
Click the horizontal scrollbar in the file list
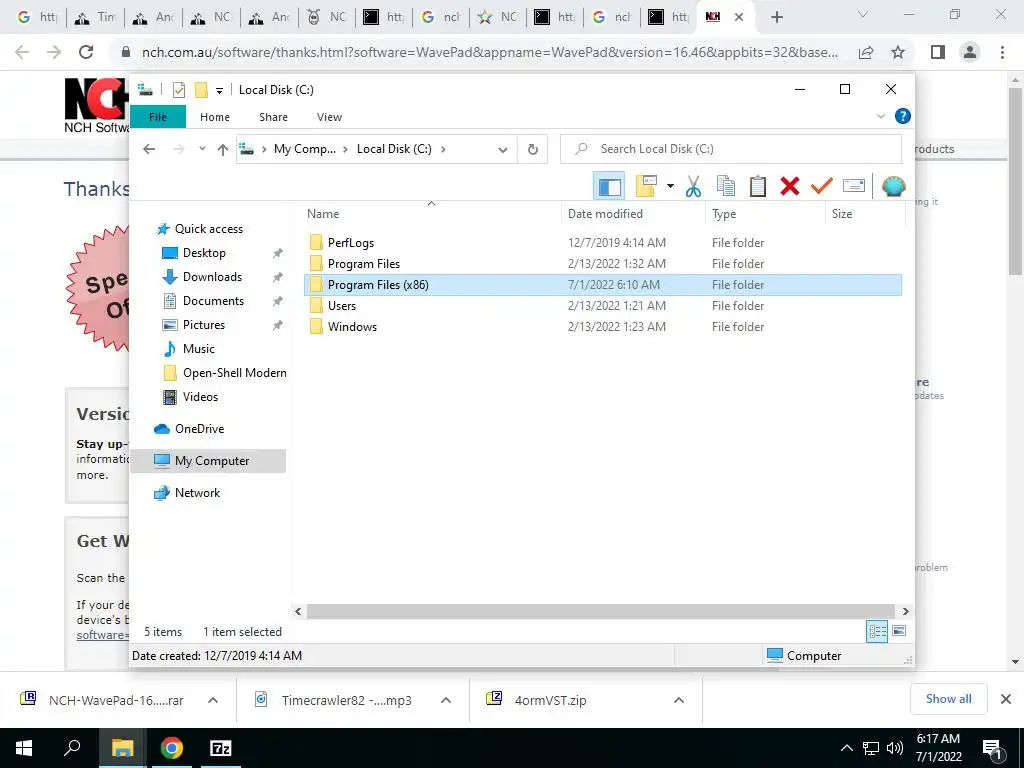600,611
